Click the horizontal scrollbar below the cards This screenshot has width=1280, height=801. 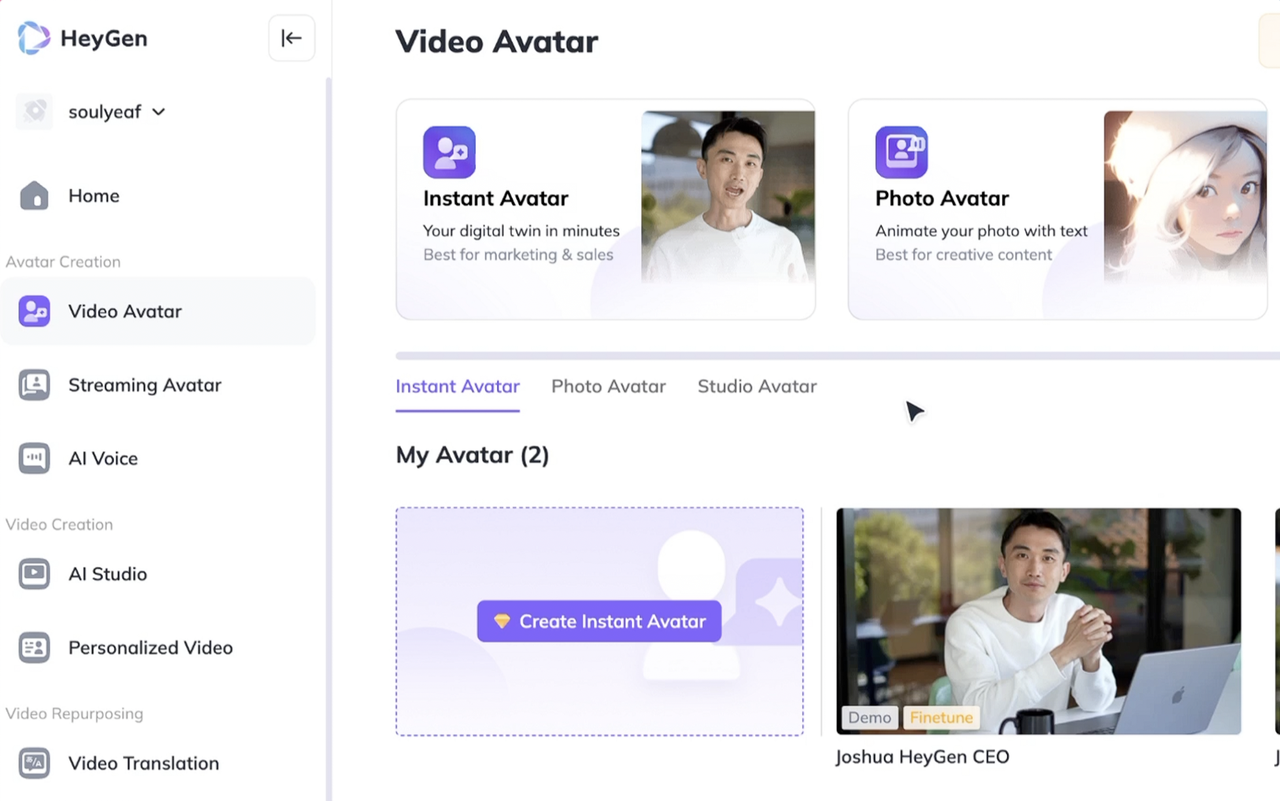pyautogui.click(x=837, y=355)
